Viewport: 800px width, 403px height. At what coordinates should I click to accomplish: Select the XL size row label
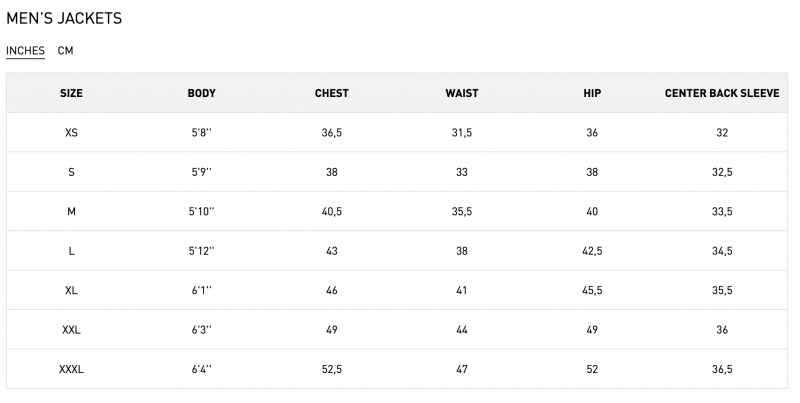click(x=71, y=291)
